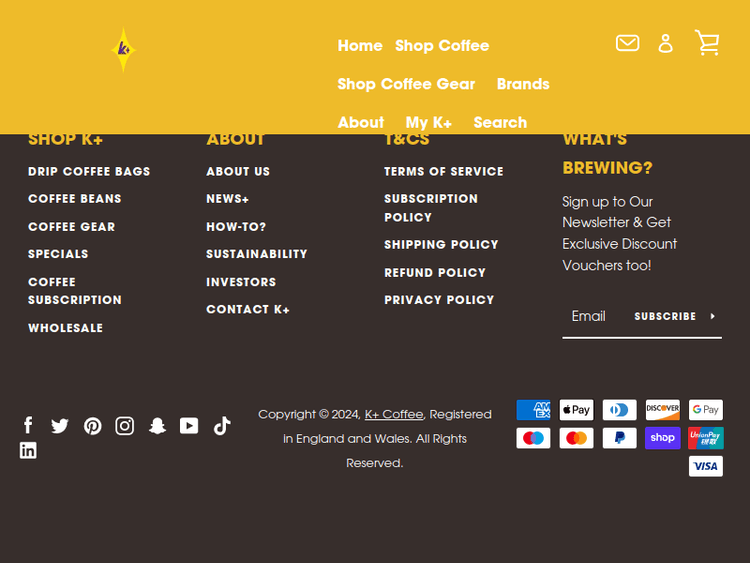Image resolution: width=750 pixels, height=563 pixels.
Task: Select Shop Coffee in the navigation menu
Action: (x=442, y=46)
